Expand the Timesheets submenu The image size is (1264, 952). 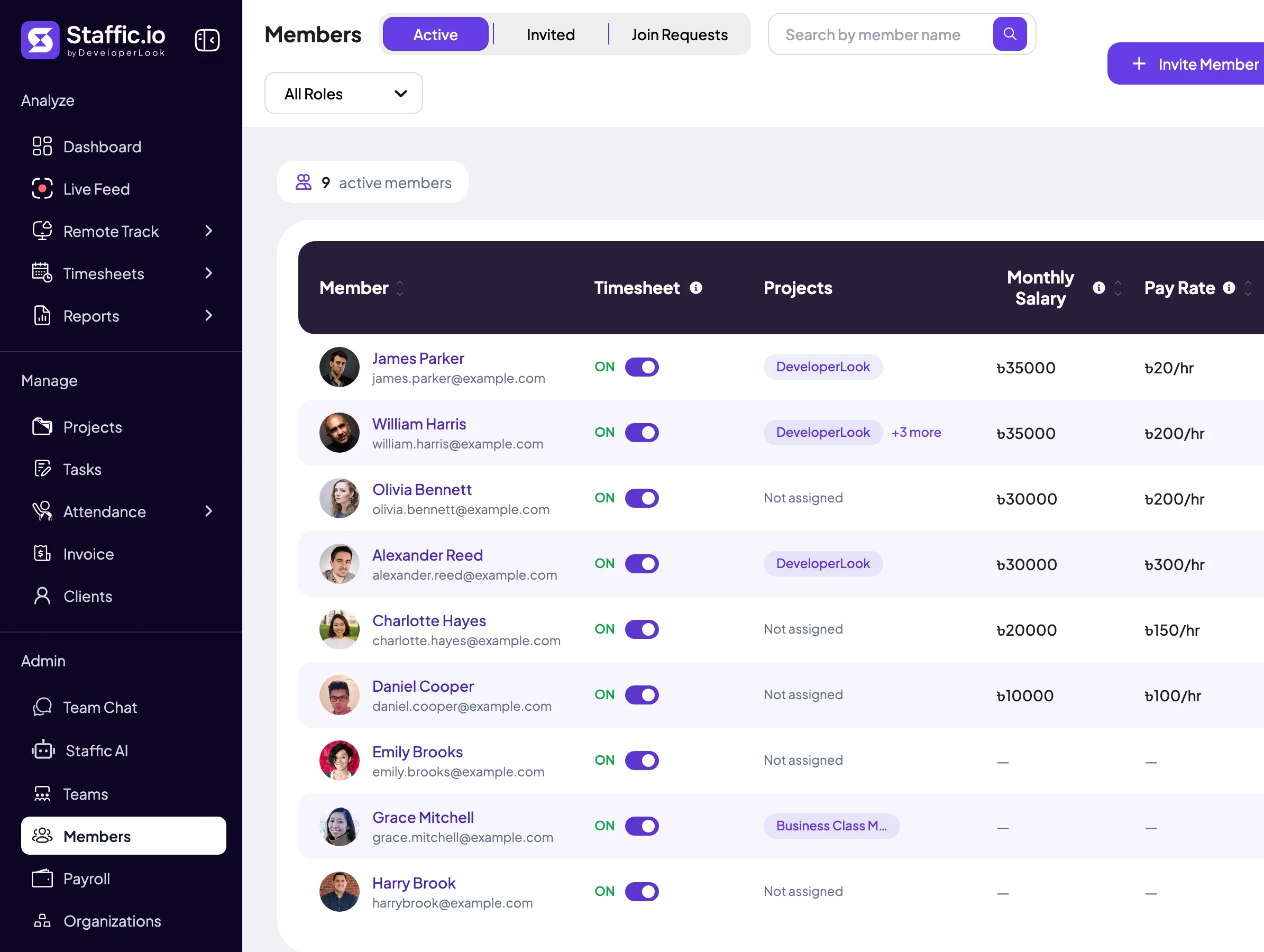pos(208,273)
